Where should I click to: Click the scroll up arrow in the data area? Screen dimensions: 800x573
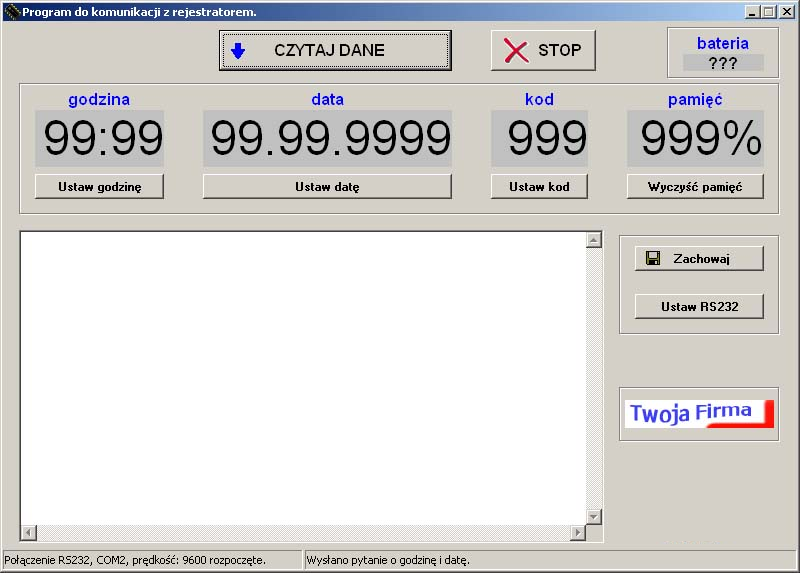(593, 240)
